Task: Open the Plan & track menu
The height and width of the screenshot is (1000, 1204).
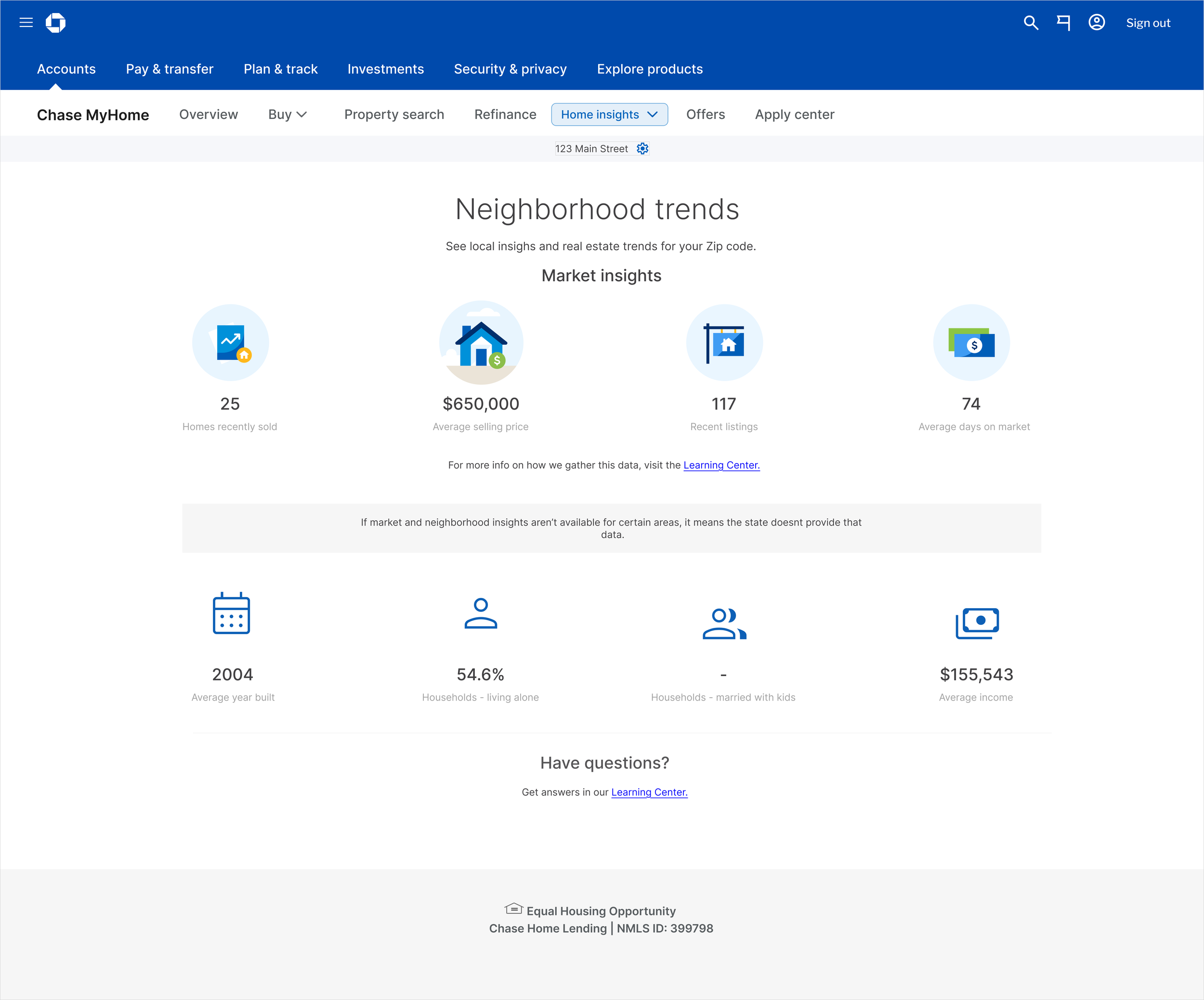Action: point(281,69)
